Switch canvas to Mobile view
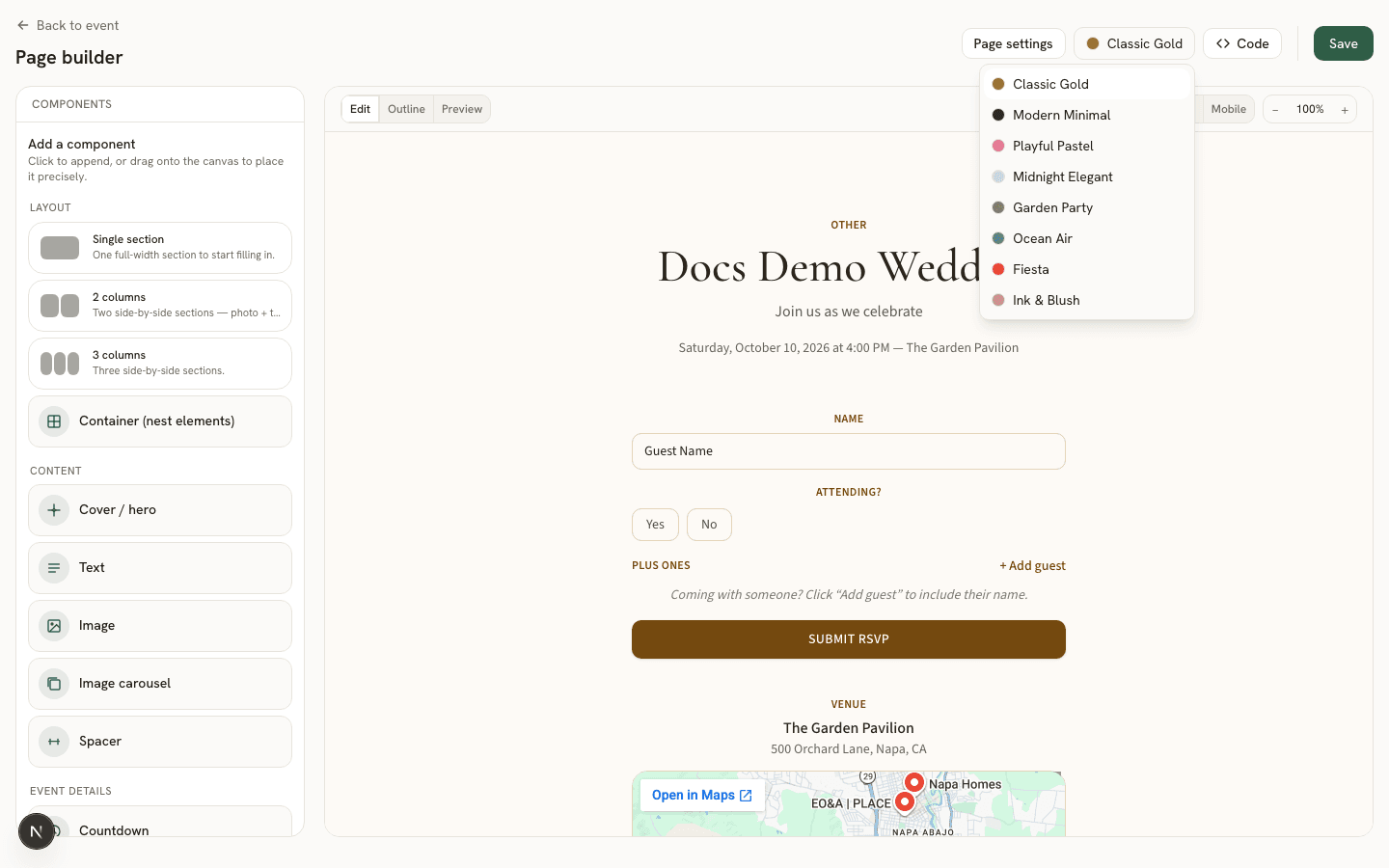 tap(1228, 109)
